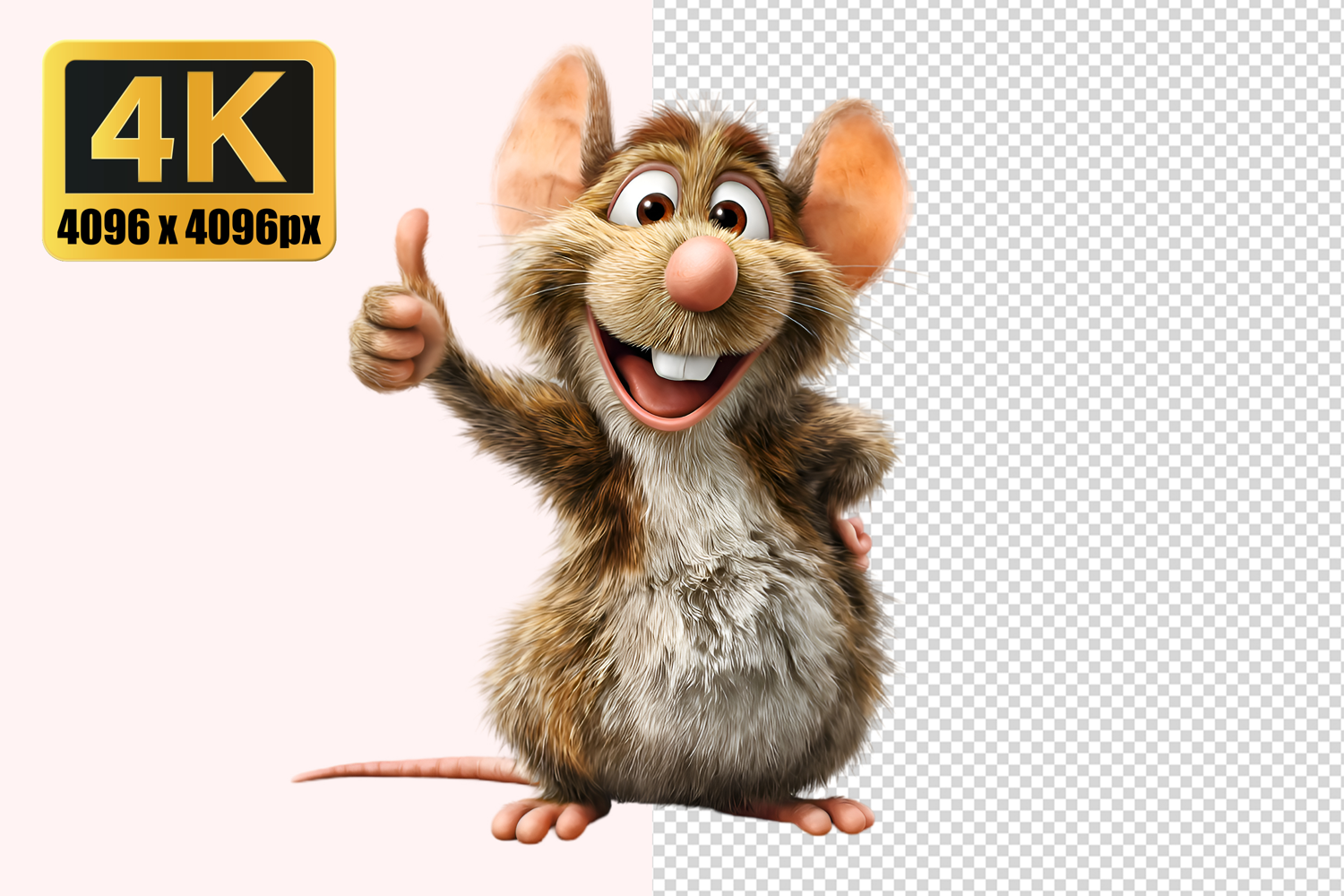Click the tuft of hair on mouse's head
The width and height of the screenshot is (1344, 896).
coord(699,125)
